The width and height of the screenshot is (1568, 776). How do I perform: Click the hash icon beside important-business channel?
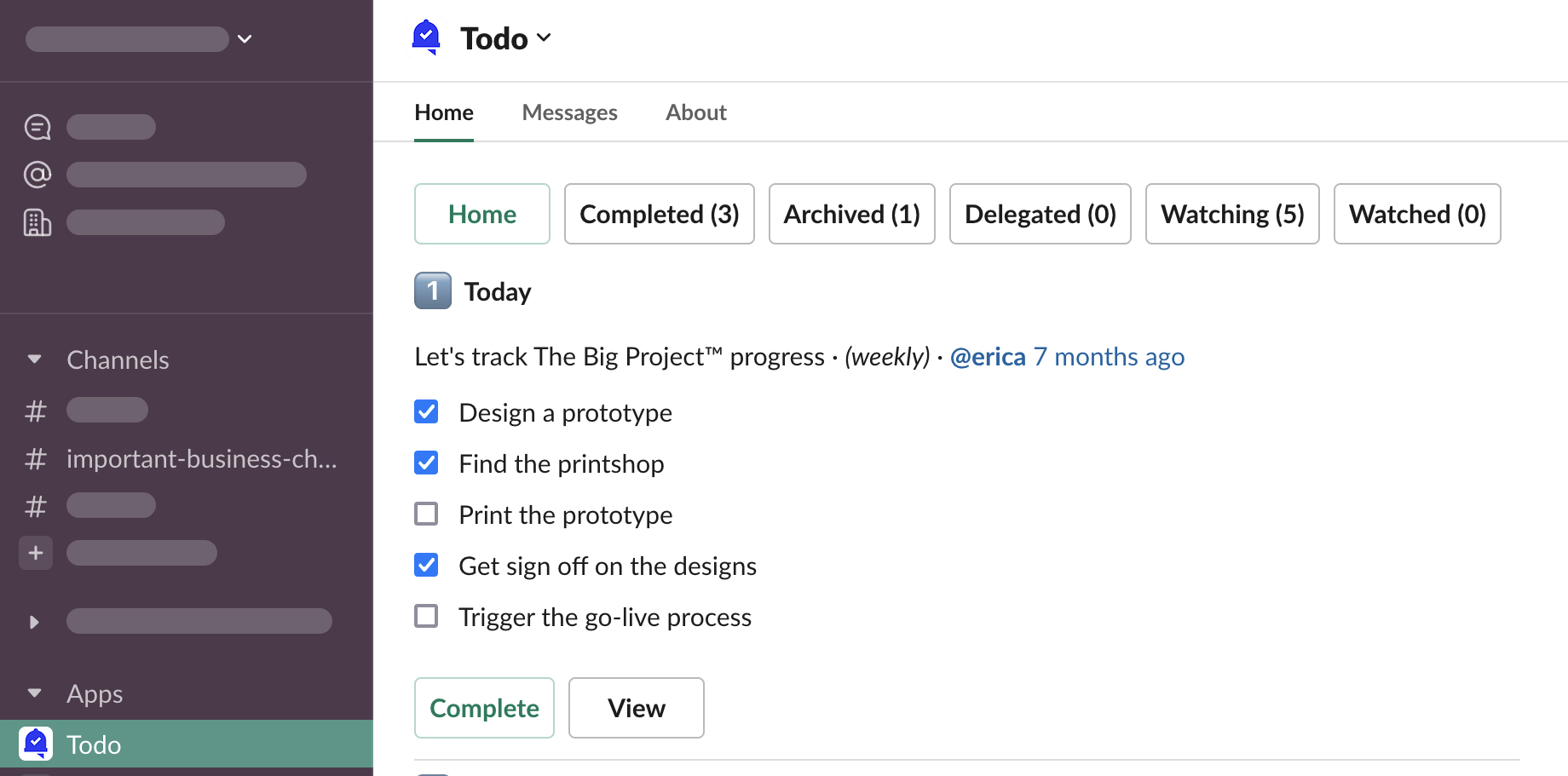point(36,459)
